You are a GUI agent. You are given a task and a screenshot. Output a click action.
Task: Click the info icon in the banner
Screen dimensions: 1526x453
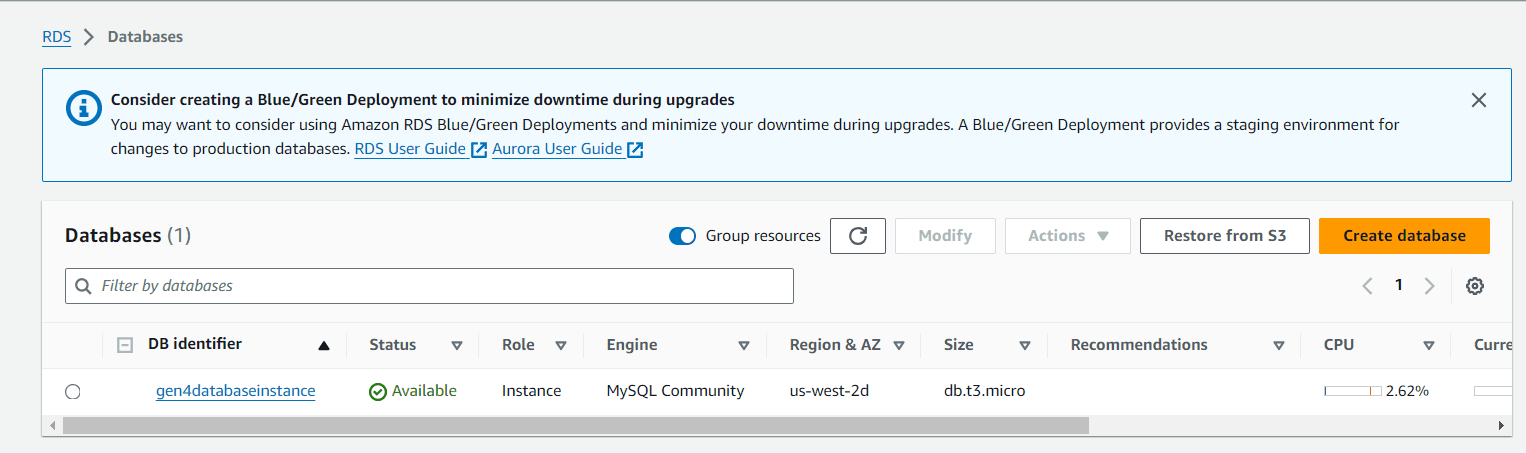[x=83, y=107]
